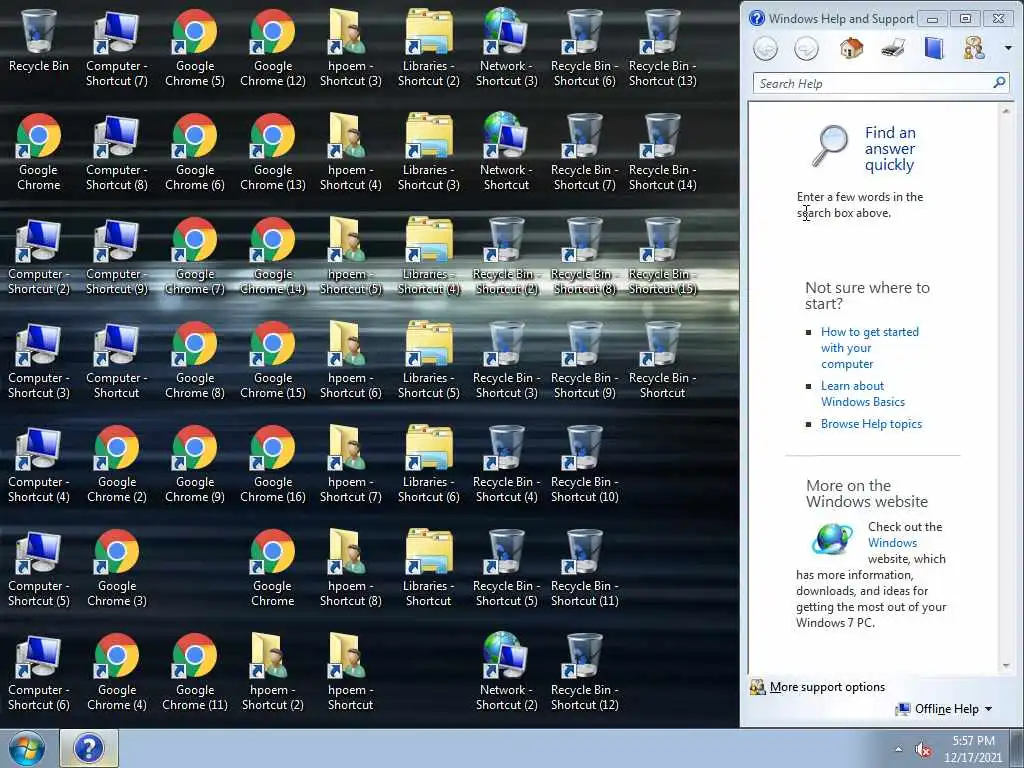Select Libraries - Shortcut icon

point(428,568)
